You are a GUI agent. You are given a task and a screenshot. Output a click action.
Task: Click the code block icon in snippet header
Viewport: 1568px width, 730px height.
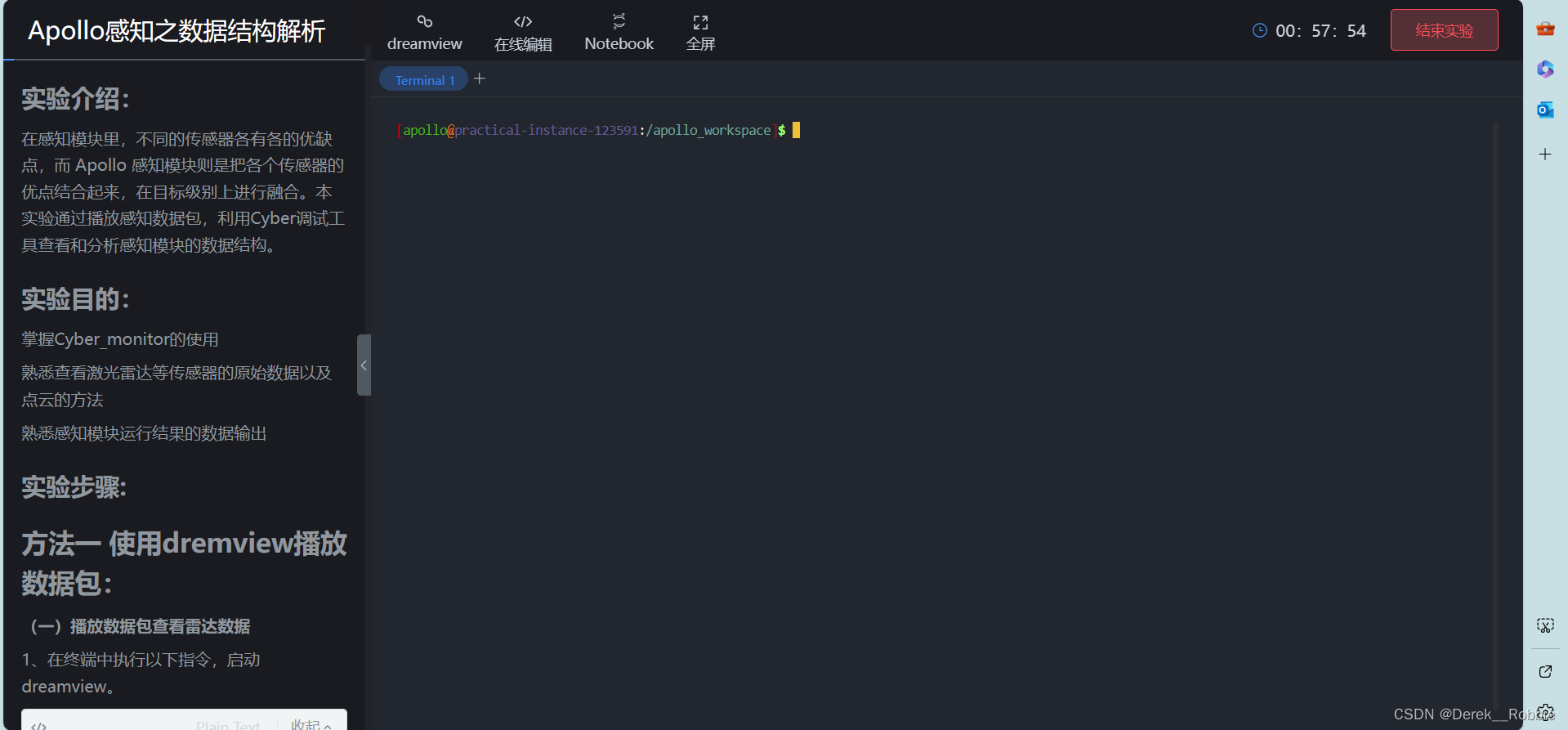[x=38, y=725]
